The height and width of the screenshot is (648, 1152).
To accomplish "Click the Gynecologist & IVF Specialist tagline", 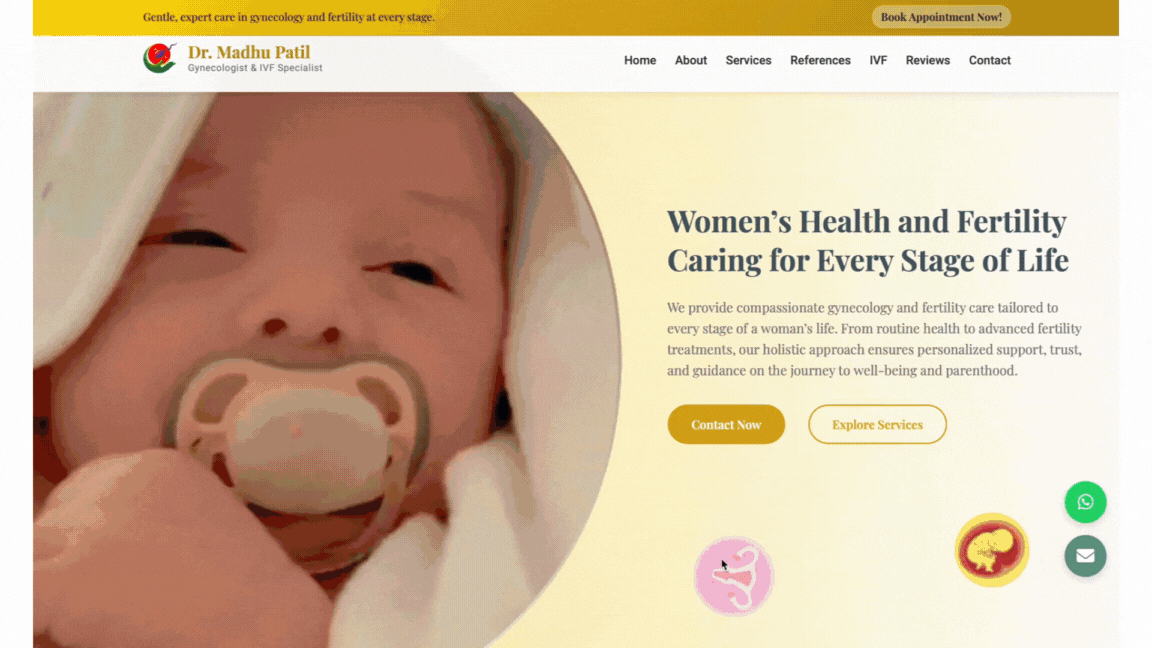I will click(x=255, y=68).
